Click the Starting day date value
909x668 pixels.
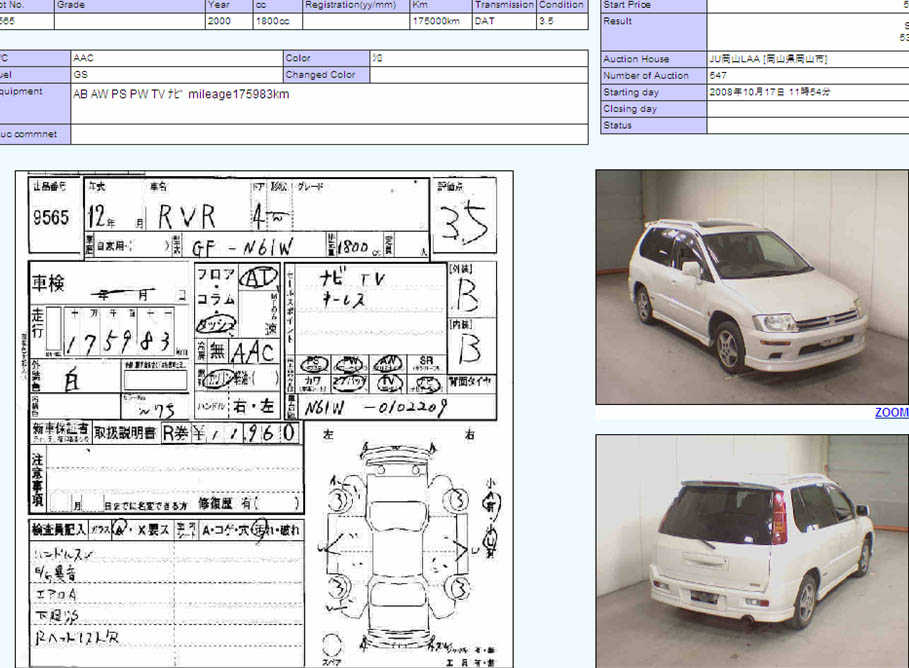808,92
